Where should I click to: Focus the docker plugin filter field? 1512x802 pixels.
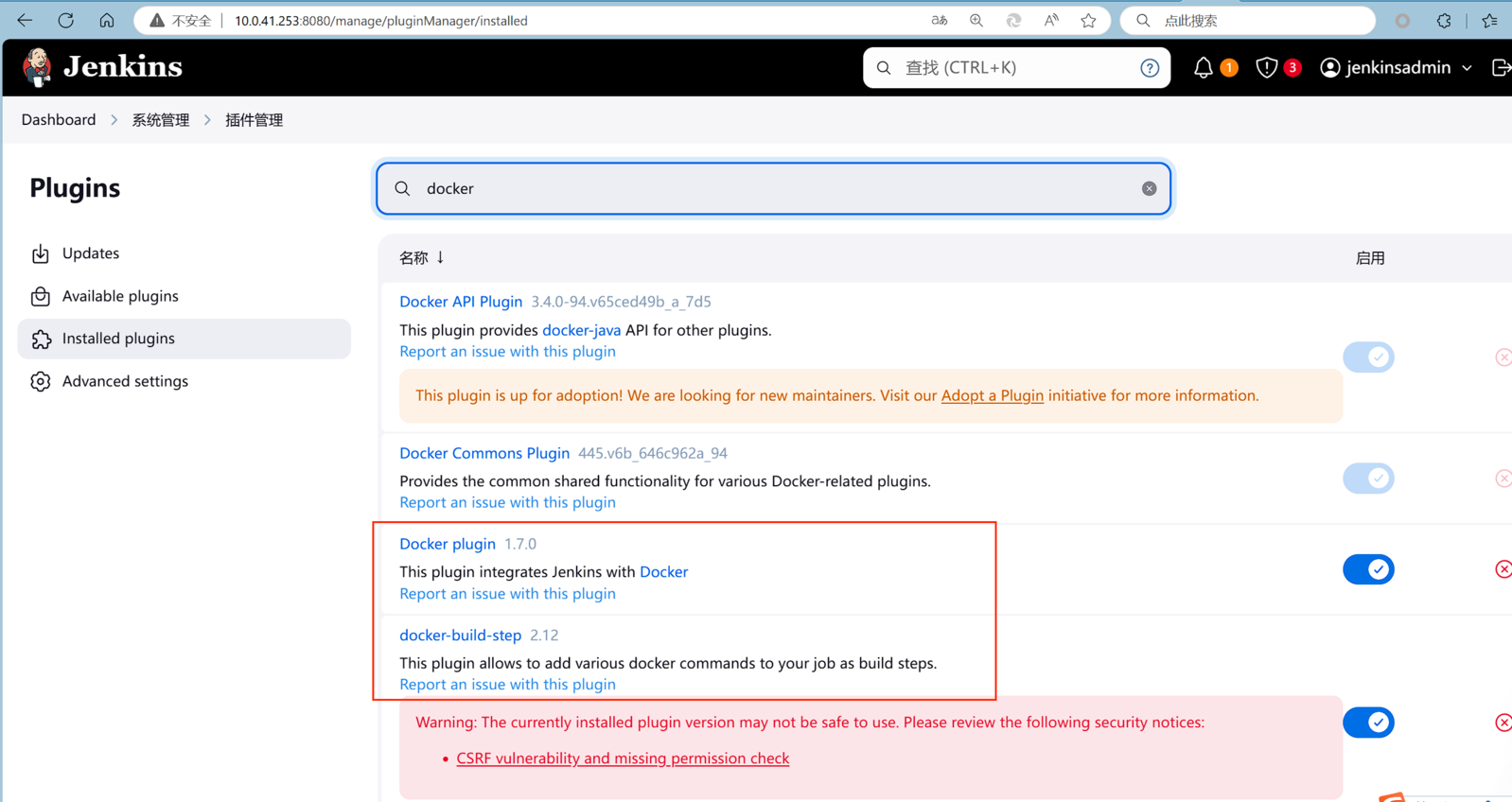pos(774,188)
